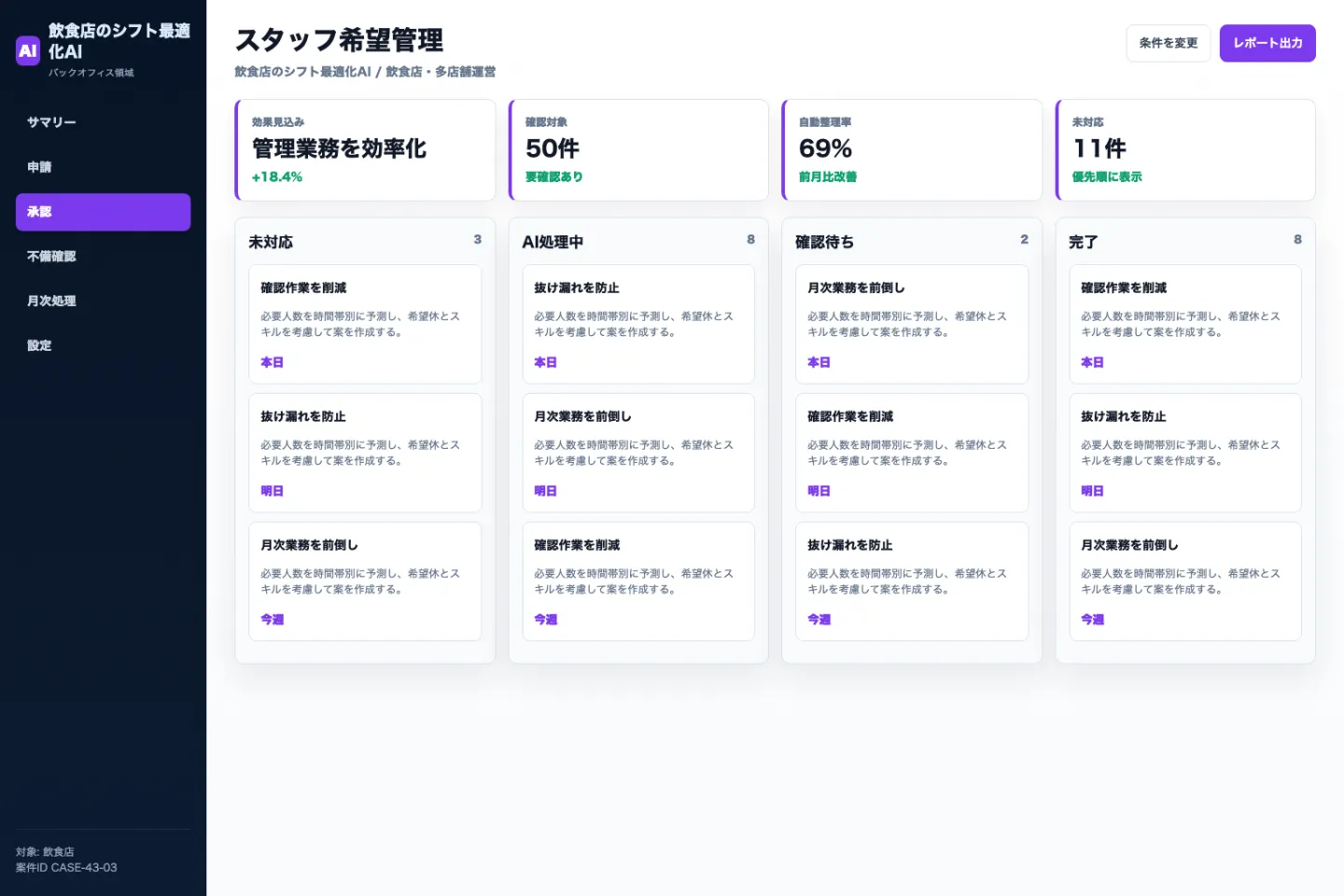Viewport: 1344px width, 896px height.
Task: Open 設定 from the sidebar
Action: (103, 345)
